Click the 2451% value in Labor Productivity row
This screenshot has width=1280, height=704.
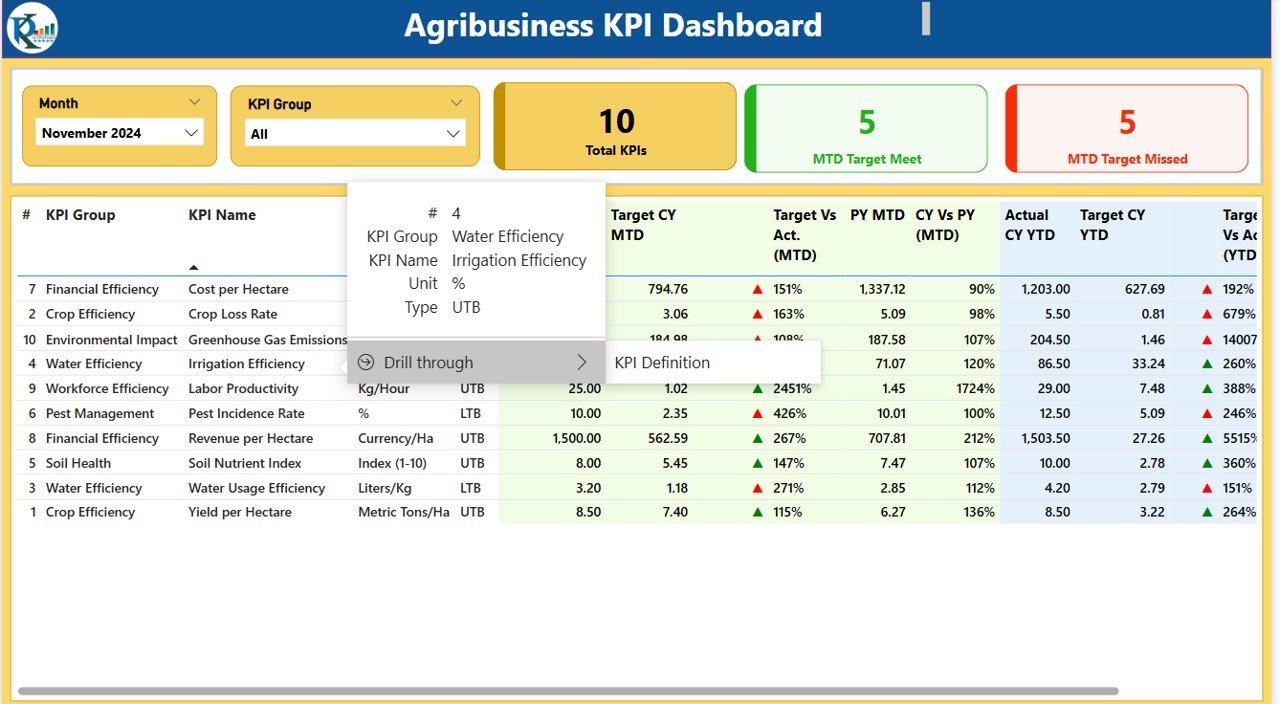pyautogui.click(x=792, y=389)
